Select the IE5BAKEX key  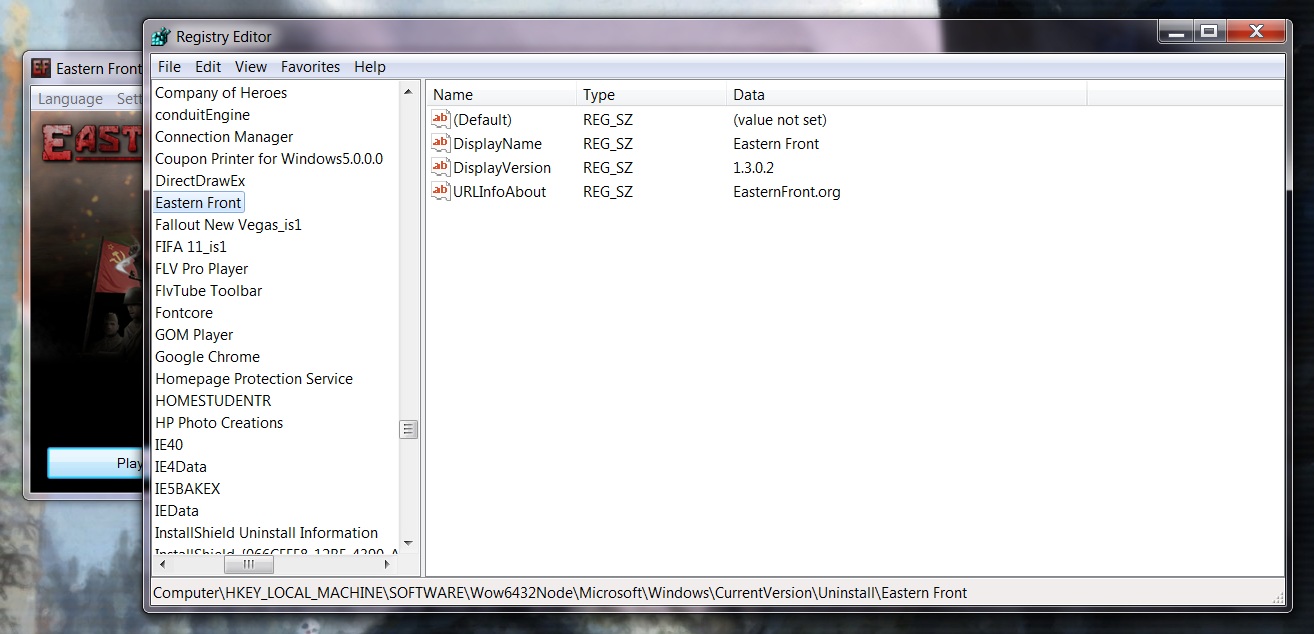(x=187, y=489)
